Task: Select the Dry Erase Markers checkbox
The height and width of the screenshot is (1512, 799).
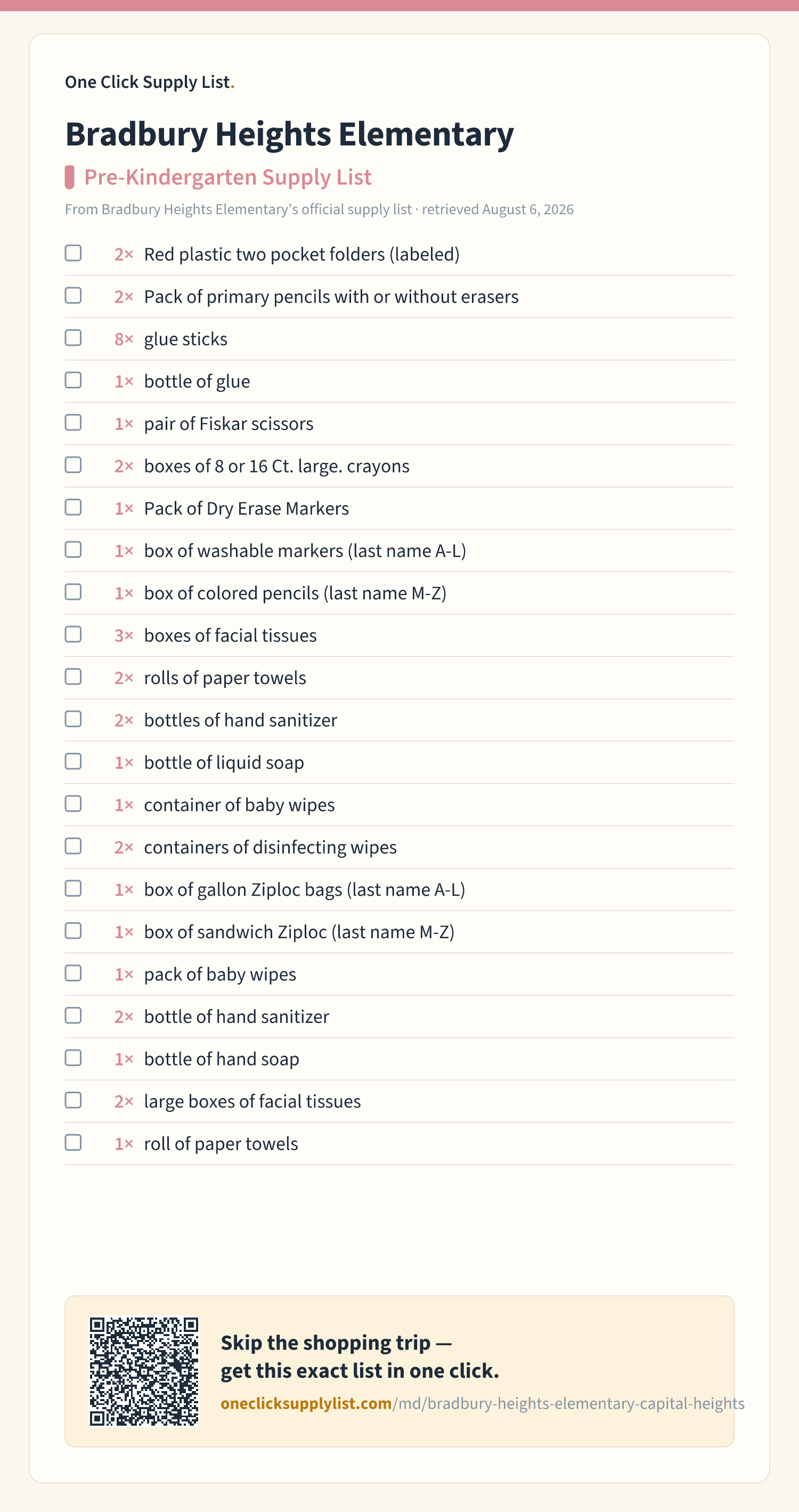Action: click(74, 507)
